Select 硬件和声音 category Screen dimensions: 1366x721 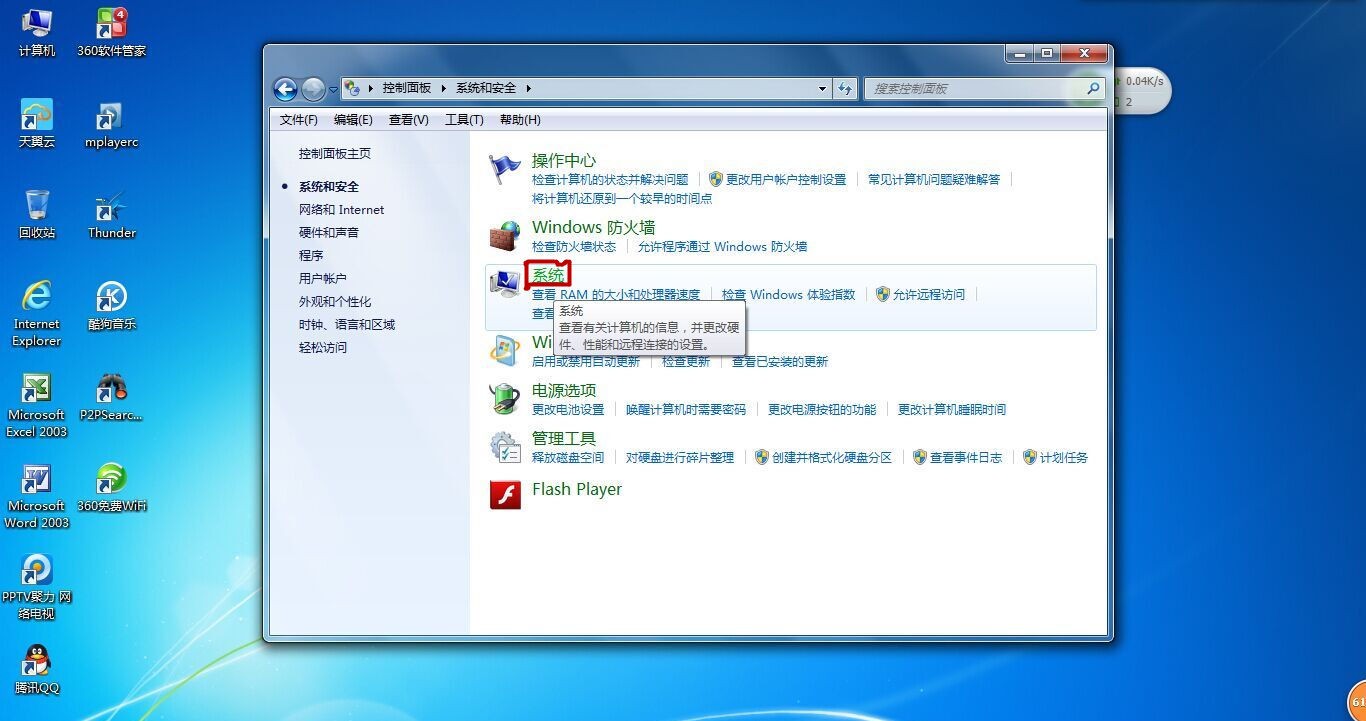[x=329, y=233]
